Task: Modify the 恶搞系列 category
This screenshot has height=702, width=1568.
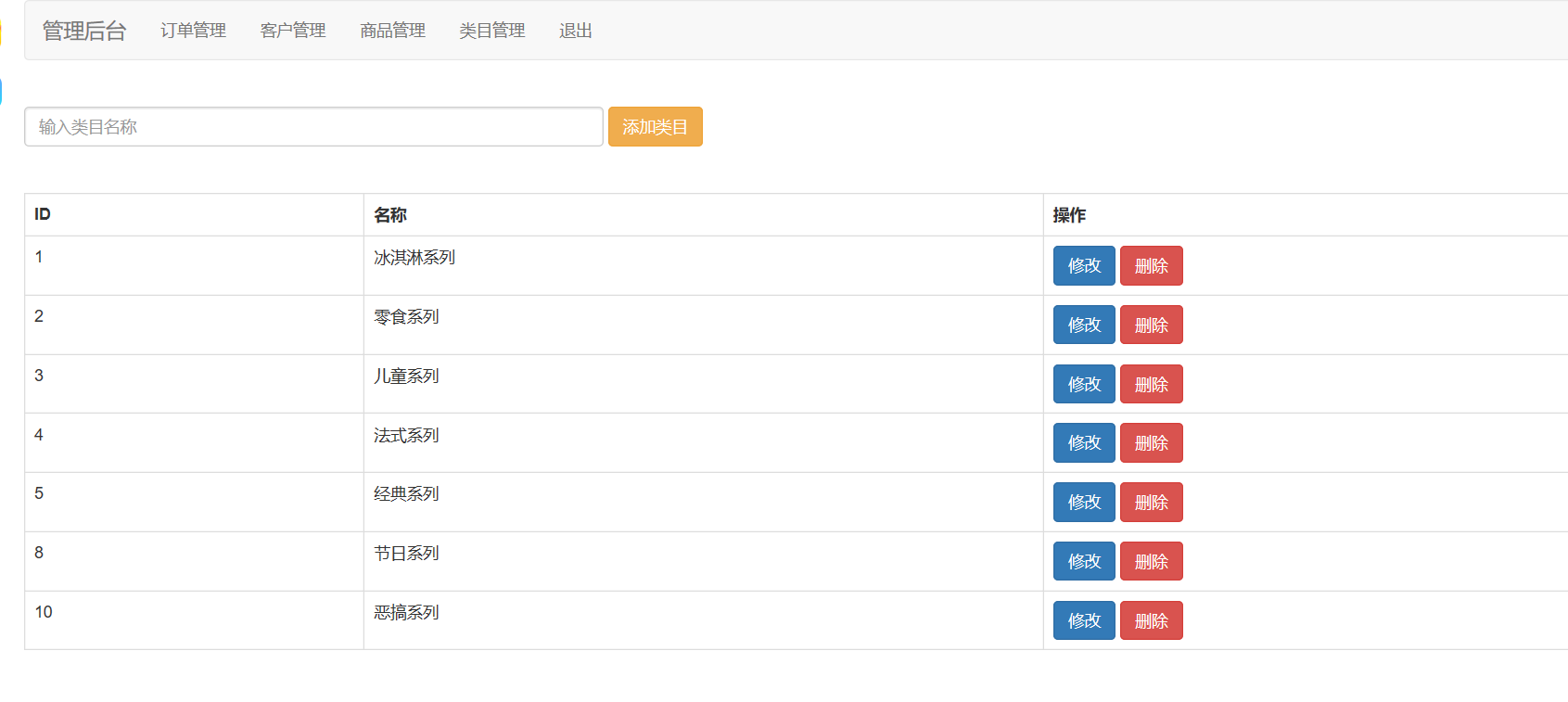Action: coord(1084,621)
